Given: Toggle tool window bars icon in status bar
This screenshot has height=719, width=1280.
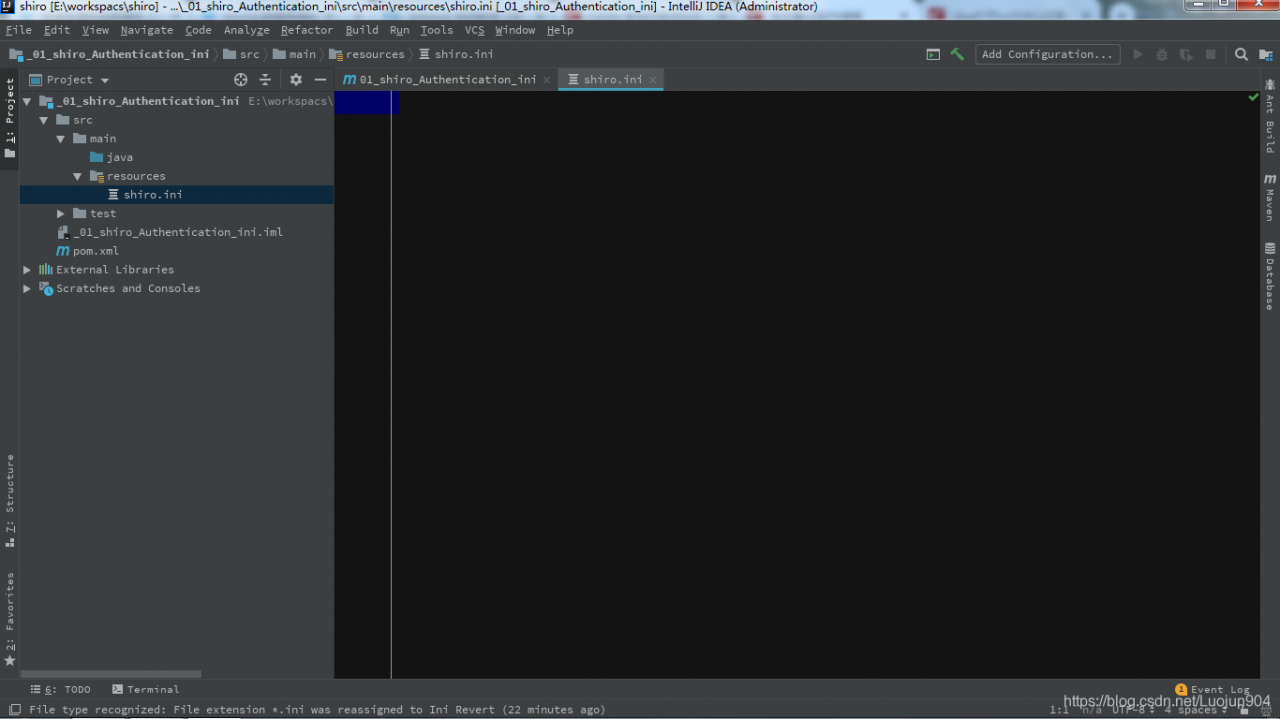Looking at the screenshot, I should (14, 709).
